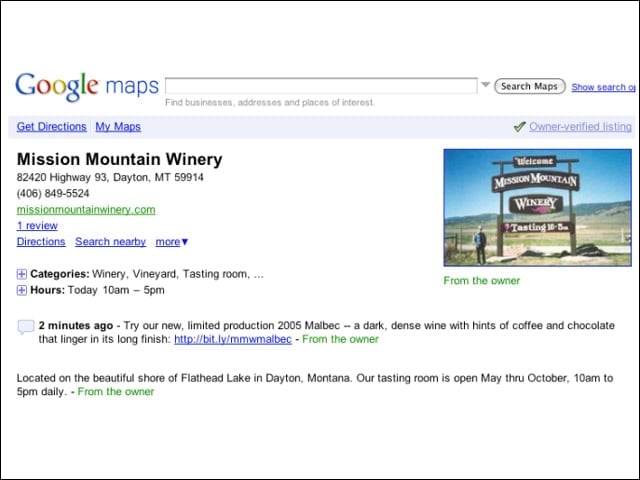
Task: Click the speech bubble update icon
Action: pyautogui.click(x=26, y=327)
